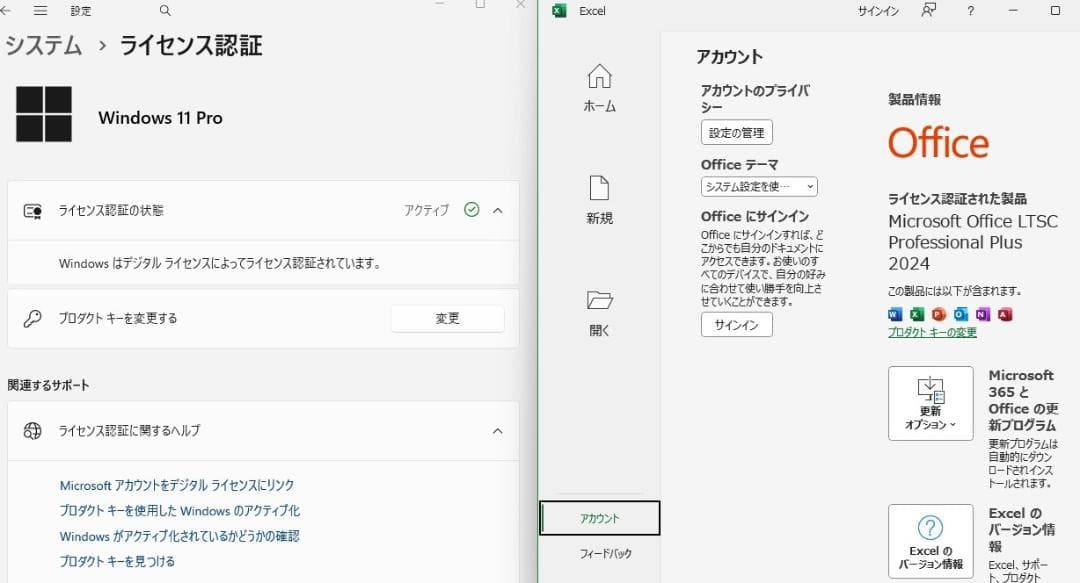The height and width of the screenshot is (583, 1080).
Task: Select アカウント tab in Excel sidebar
Action: (x=599, y=518)
